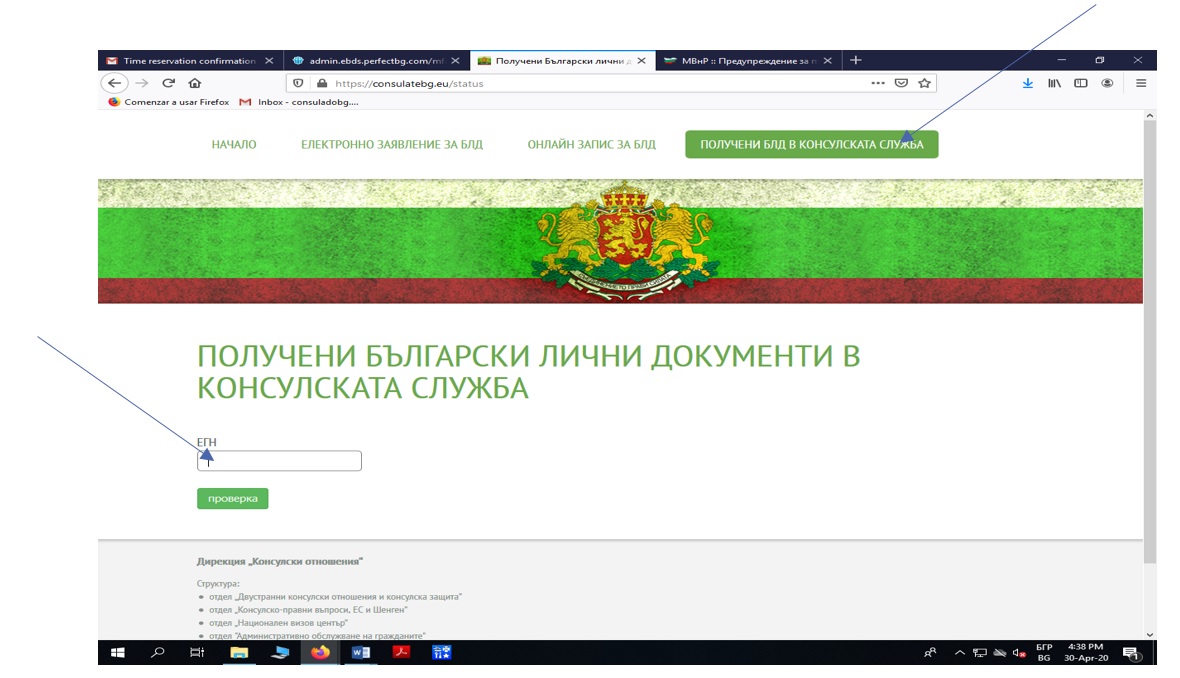Open the downloads arrow panel
The image size is (1180, 678).
1027,83
